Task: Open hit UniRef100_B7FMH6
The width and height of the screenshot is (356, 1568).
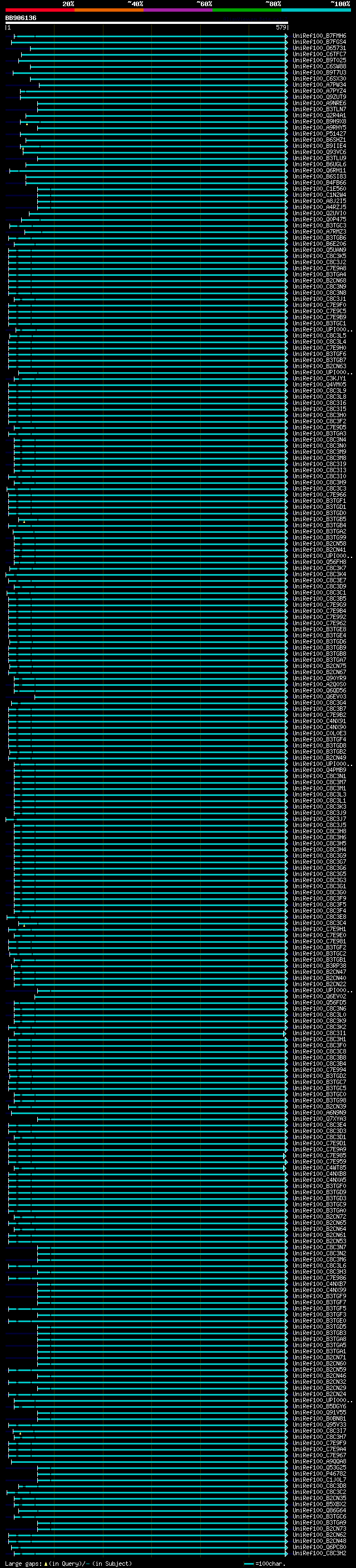Action: 319,36
